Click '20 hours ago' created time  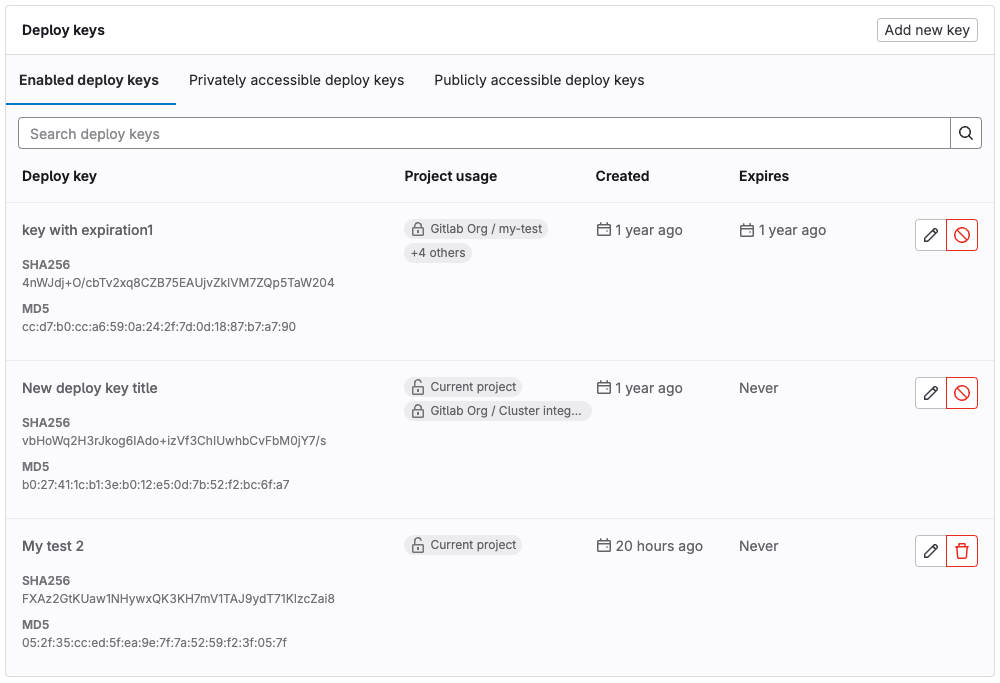pyautogui.click(x=659, y=546)
